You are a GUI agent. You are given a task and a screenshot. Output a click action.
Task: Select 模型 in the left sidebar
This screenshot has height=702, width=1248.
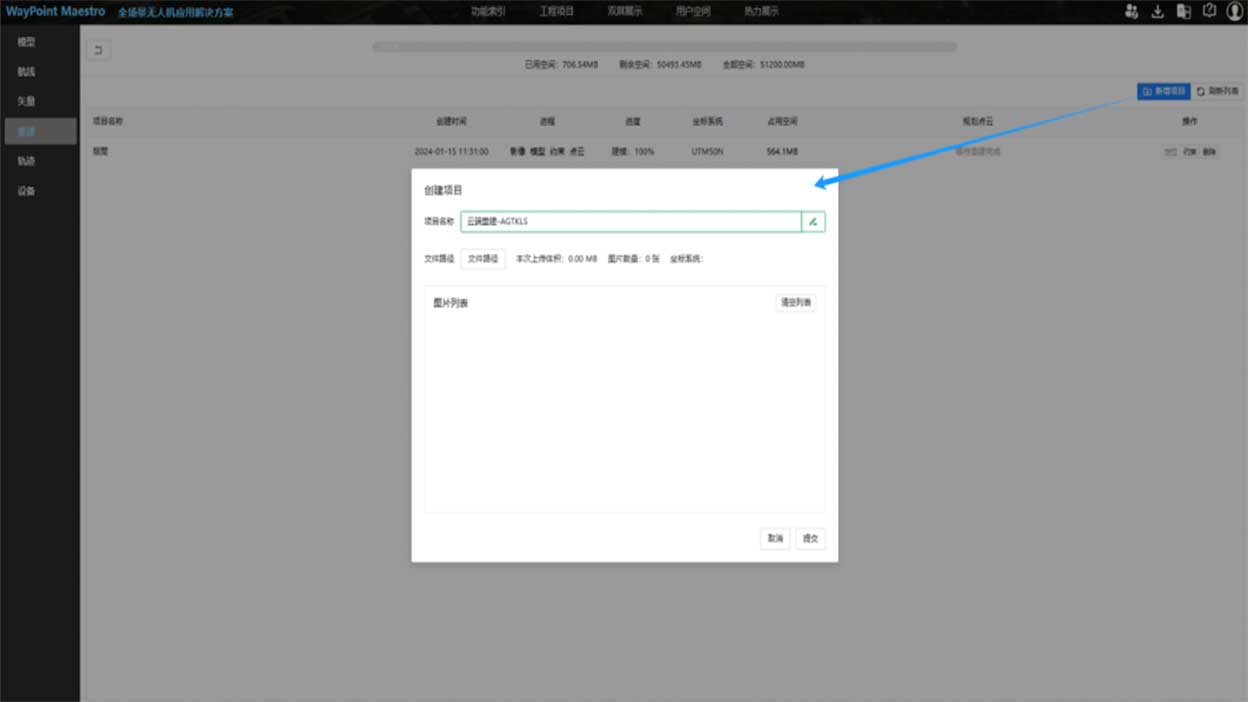[27, 42]
